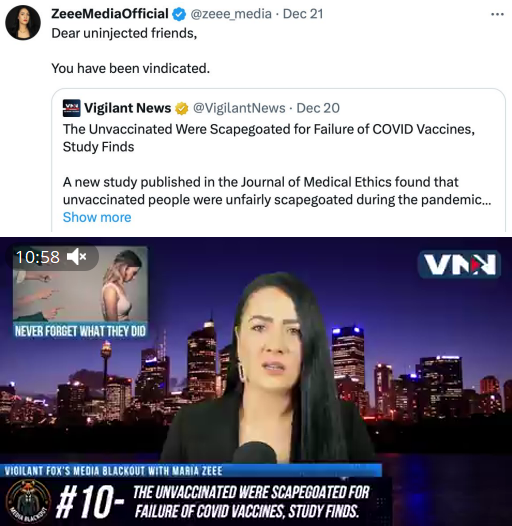The height and width of the screenshot is (526, 512).
Task: Click the 10:58 video duration label
Action: 38,257
